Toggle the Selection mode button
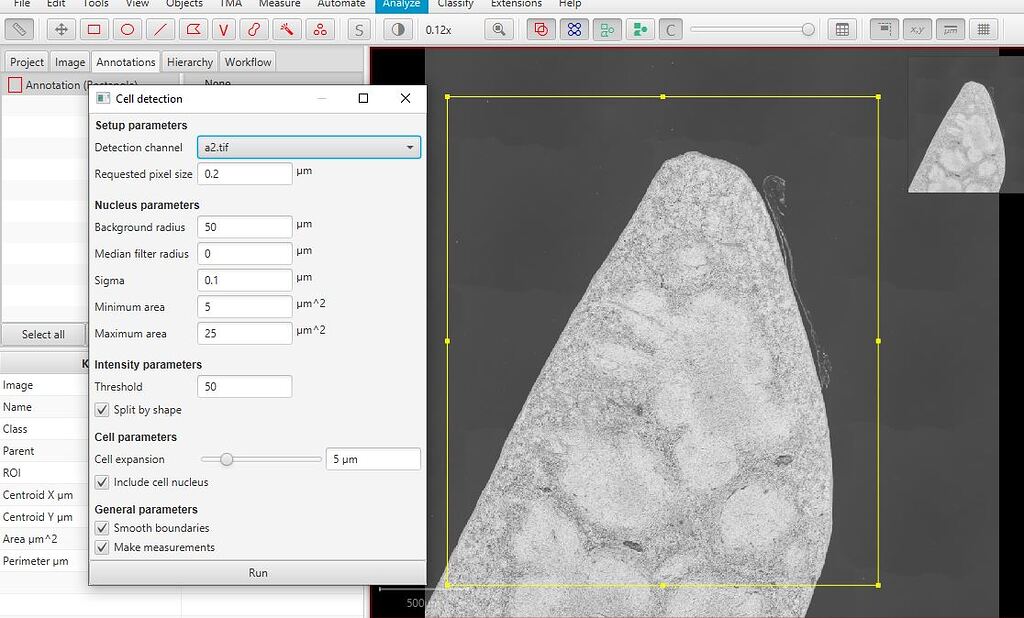 pos(357,29)
